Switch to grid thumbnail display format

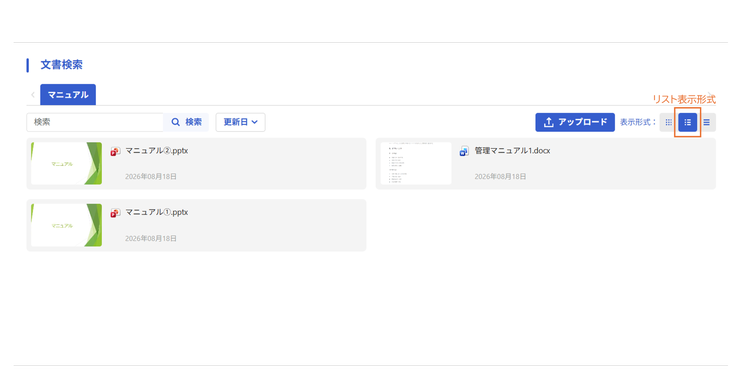(x=669, y=122)
